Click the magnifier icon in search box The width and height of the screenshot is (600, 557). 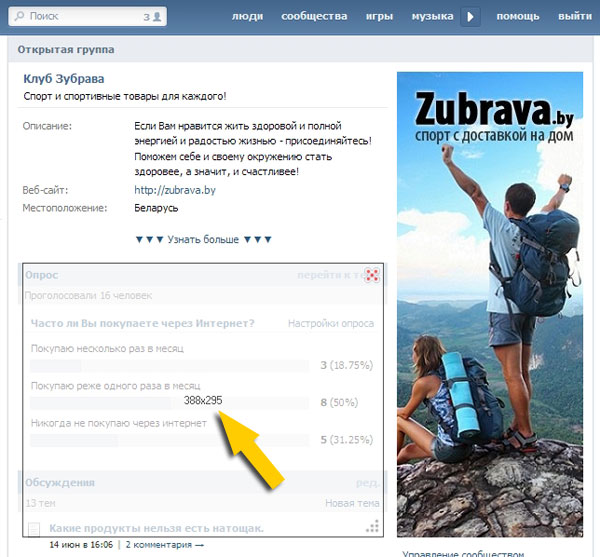pos(19,17)
